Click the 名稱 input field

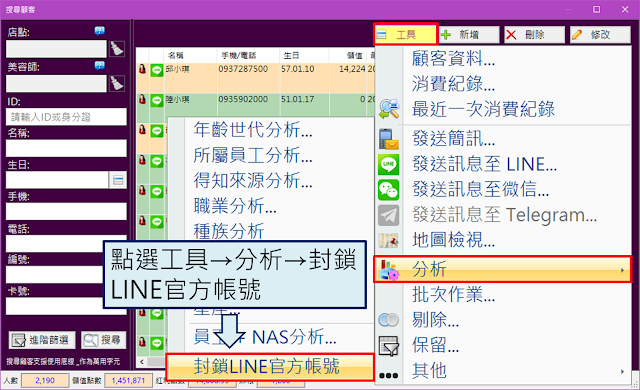(66, 148)
